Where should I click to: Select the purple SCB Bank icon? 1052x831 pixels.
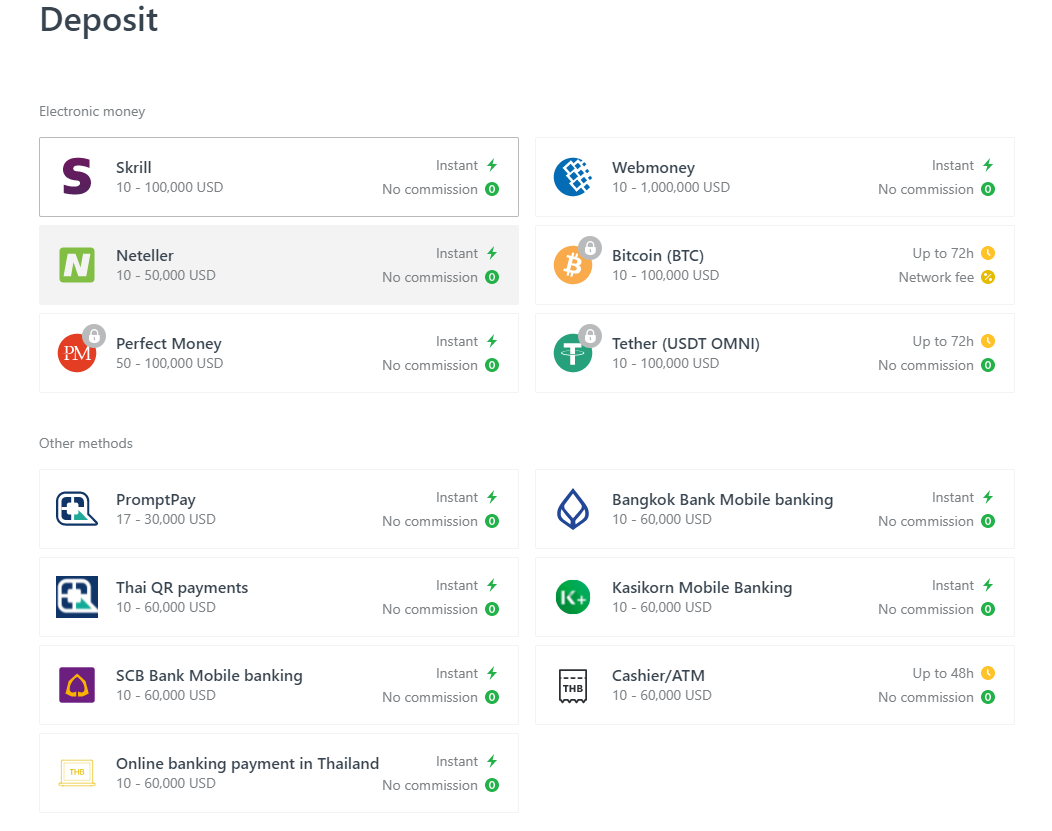76,685
